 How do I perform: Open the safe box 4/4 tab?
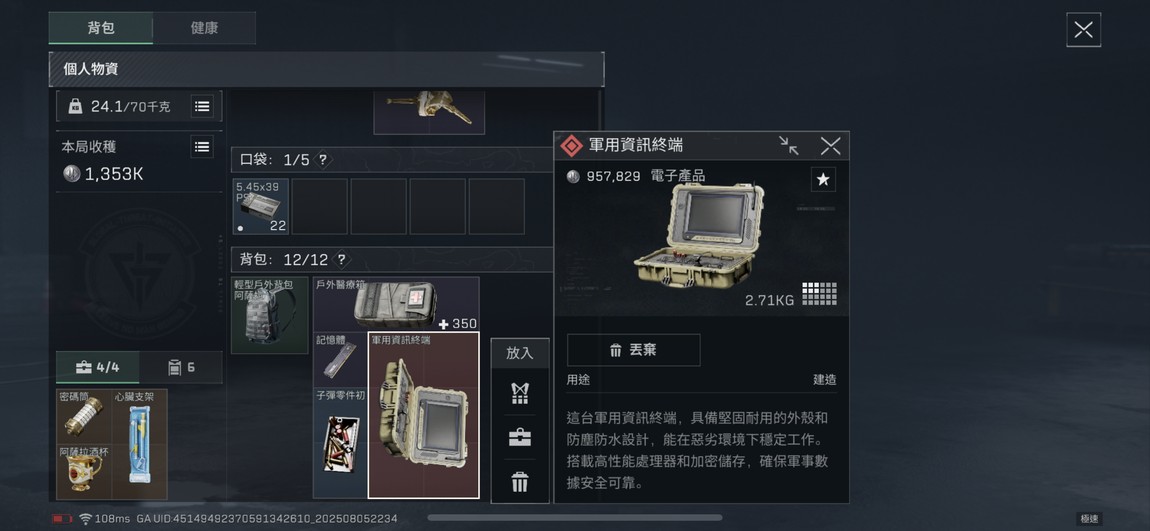98,367
